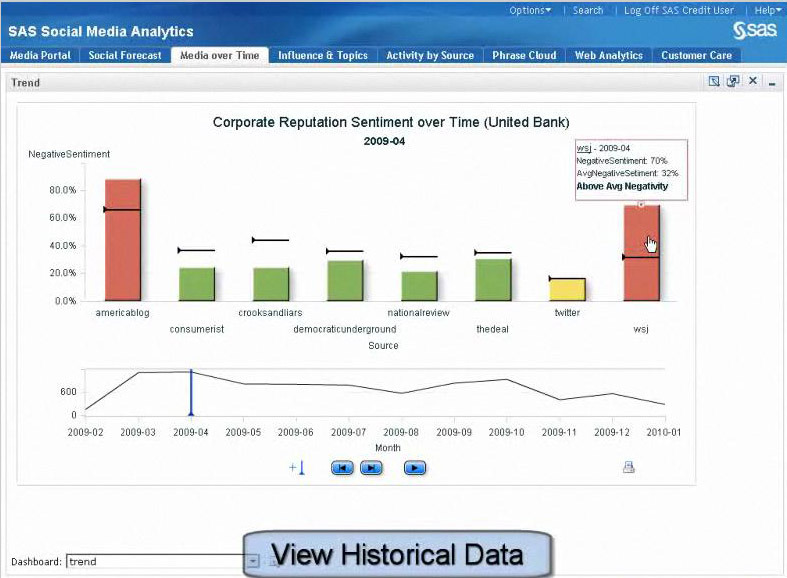Open the Customer Care tab
Viewport: 787px width, 578px height.
[696, 55]
